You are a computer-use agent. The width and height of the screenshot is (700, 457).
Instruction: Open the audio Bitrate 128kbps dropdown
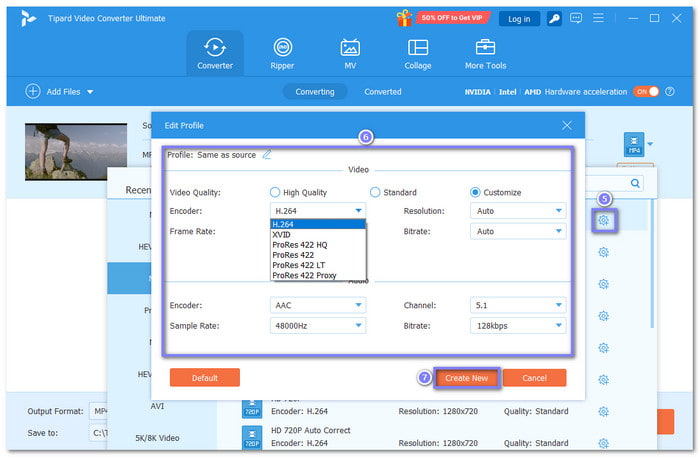(518, 326)
